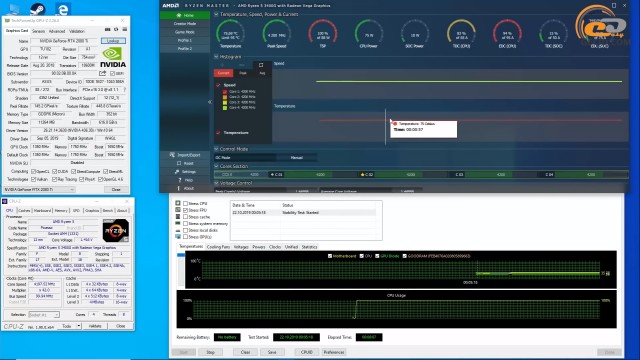
Task: Click GPU-Z refresh icon
Action: point(116,29)
